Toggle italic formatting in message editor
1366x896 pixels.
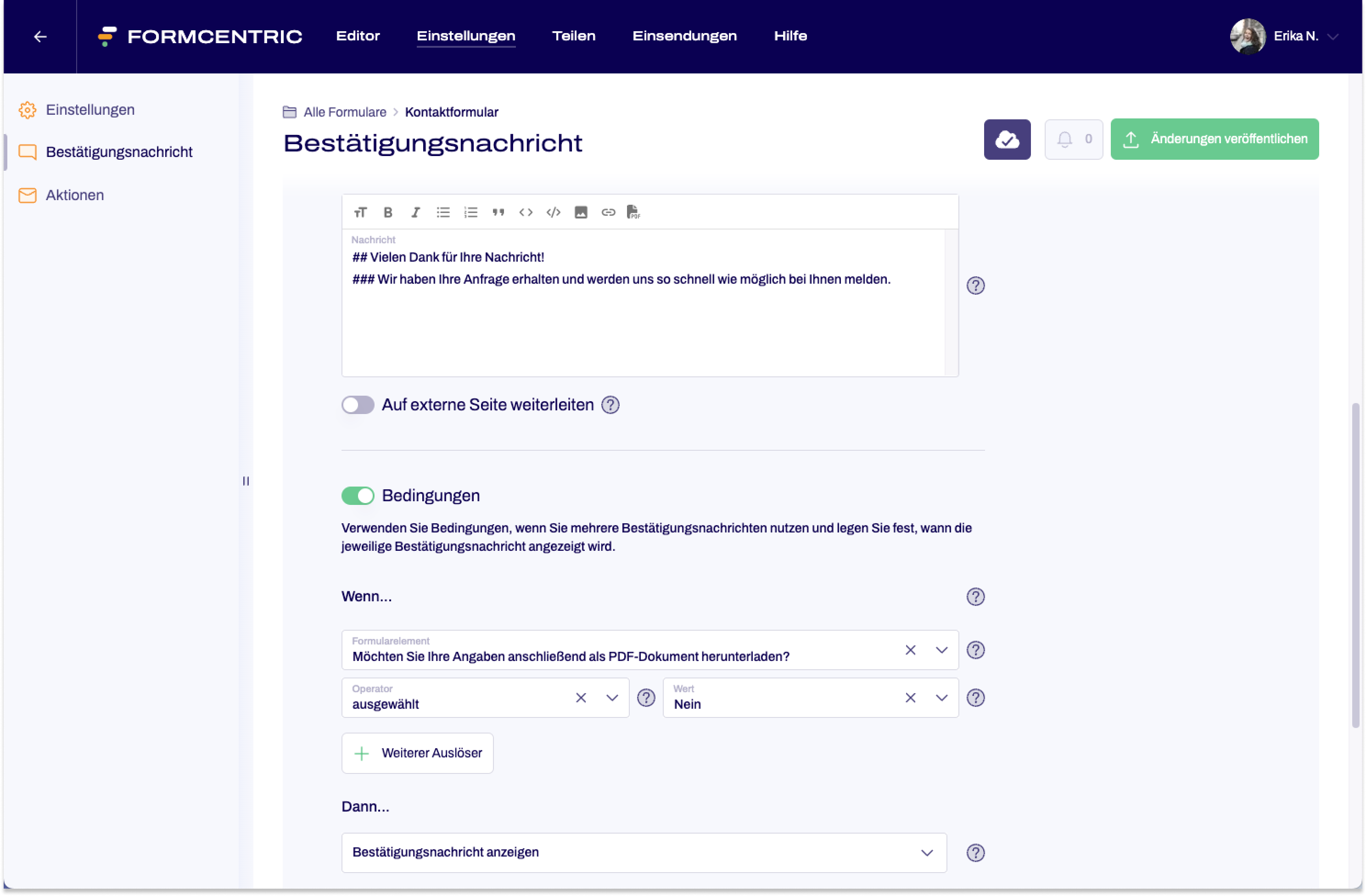[x=415, y=213]
